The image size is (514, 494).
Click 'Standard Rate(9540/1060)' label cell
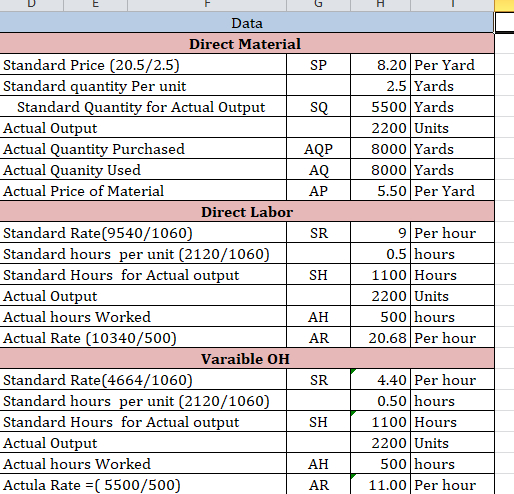pos(143,233)
